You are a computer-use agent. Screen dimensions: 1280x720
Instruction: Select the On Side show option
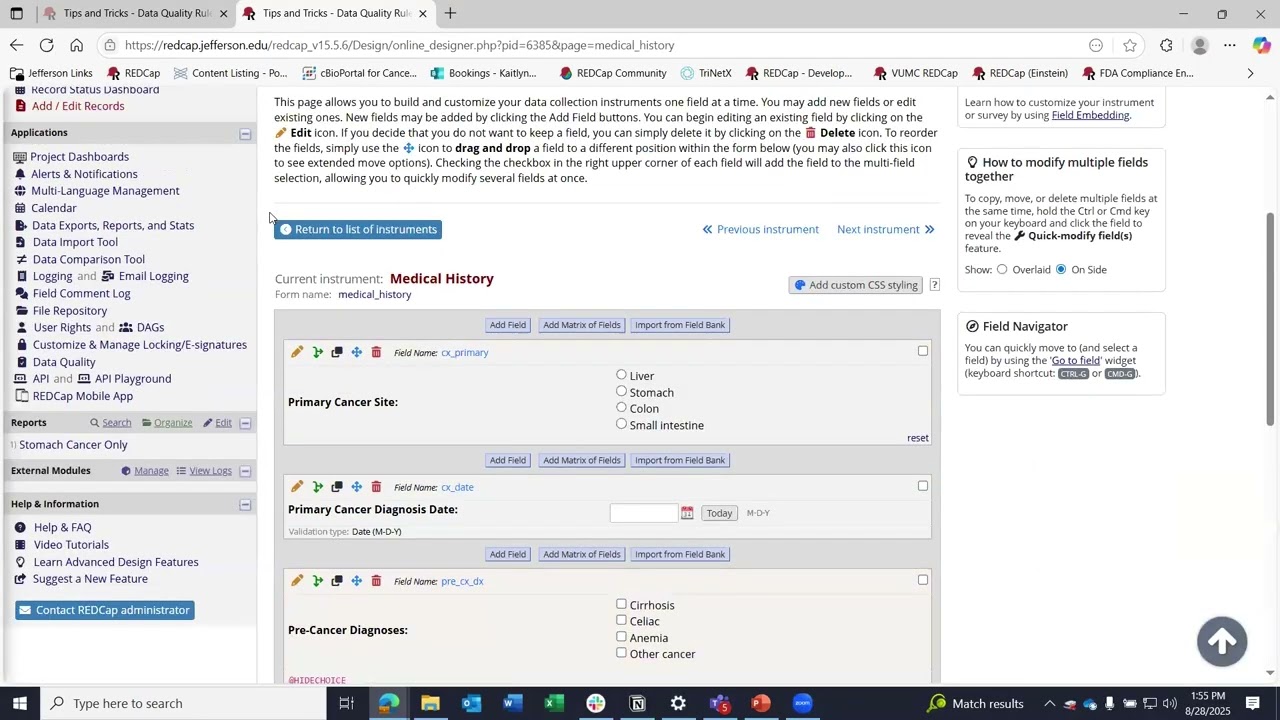click(x=1061, y=269)
